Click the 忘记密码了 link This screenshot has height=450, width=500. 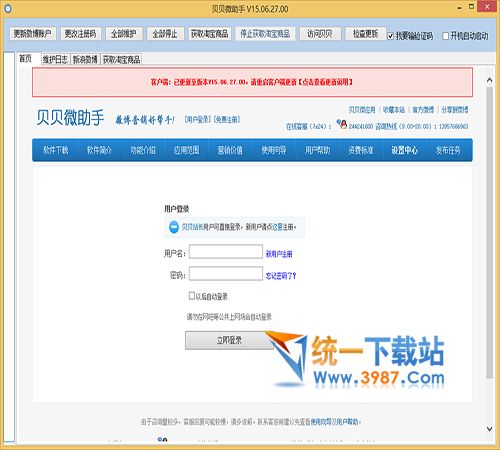(281, 276)
